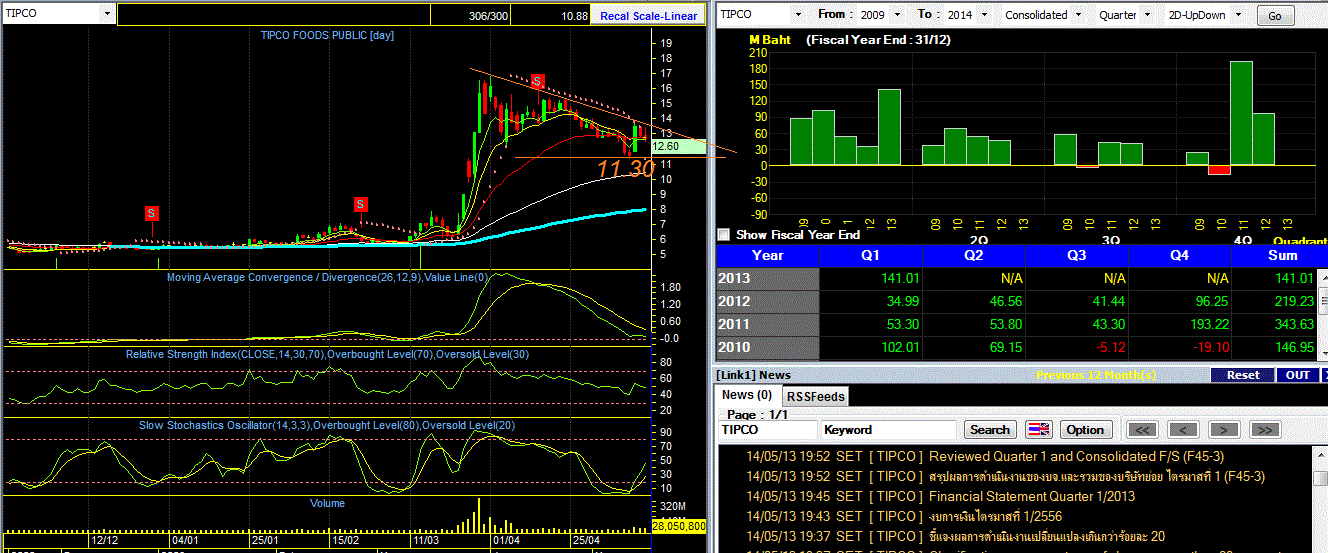Go to next news page (>)
Image resolution: width=1328 pixels, height=553 pixels.
(x=1223, y=430)
